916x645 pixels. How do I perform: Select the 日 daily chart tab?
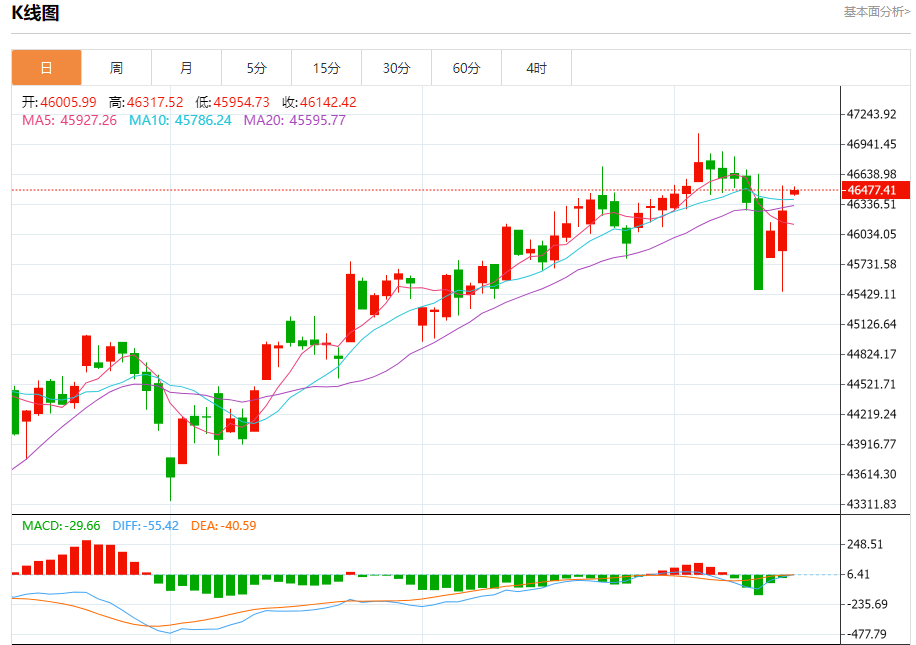(46, 68)
